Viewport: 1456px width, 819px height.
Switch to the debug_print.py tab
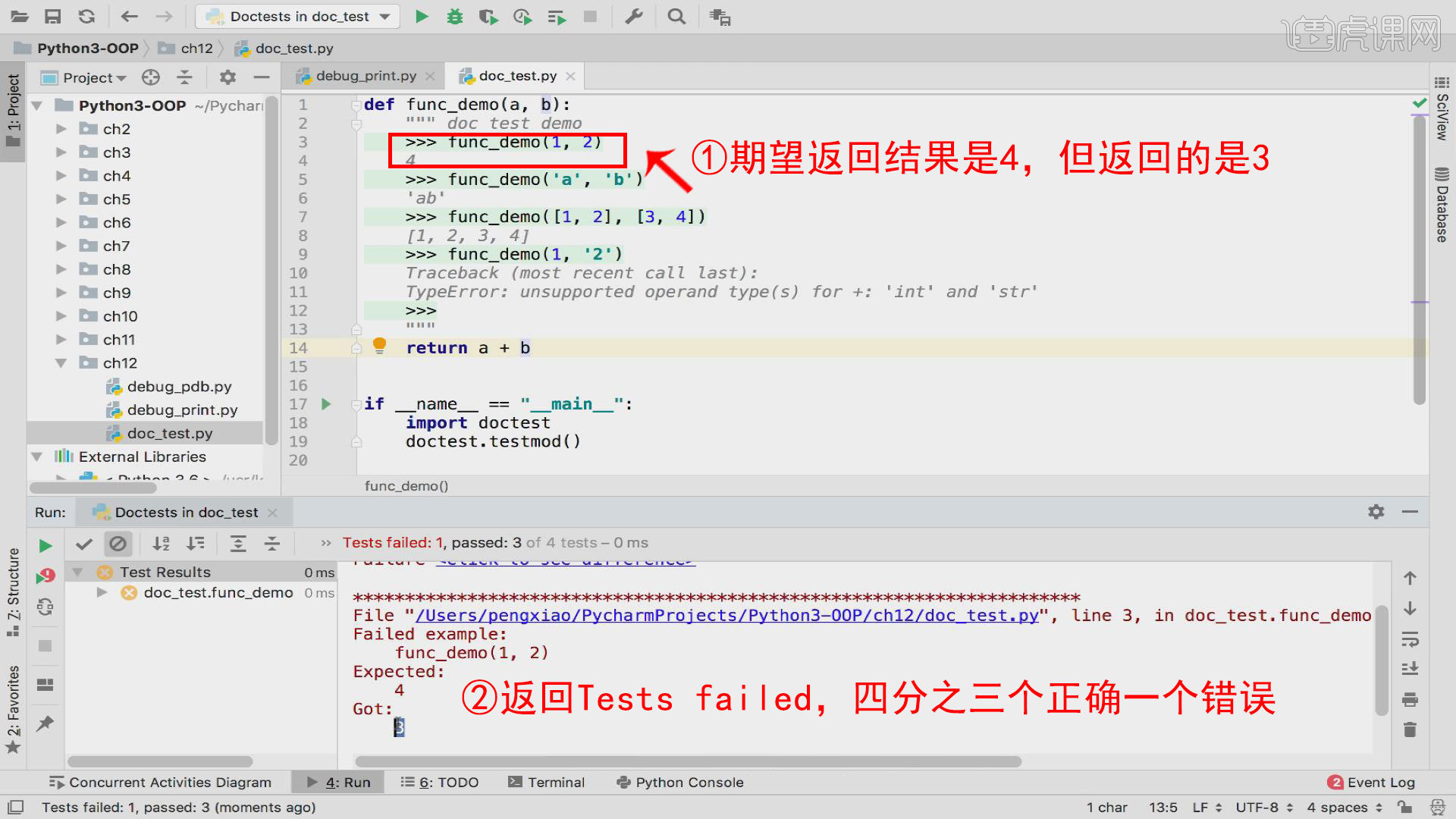[364, 76]
